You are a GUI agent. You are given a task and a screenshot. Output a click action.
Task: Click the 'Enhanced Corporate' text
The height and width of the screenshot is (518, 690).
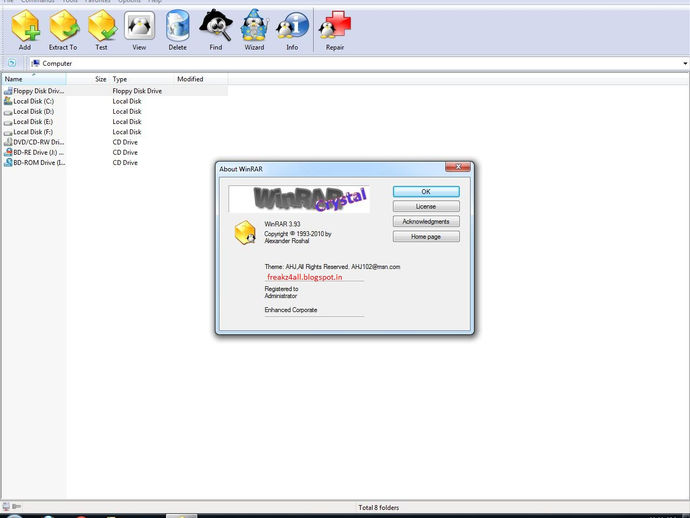click(291, 310)
